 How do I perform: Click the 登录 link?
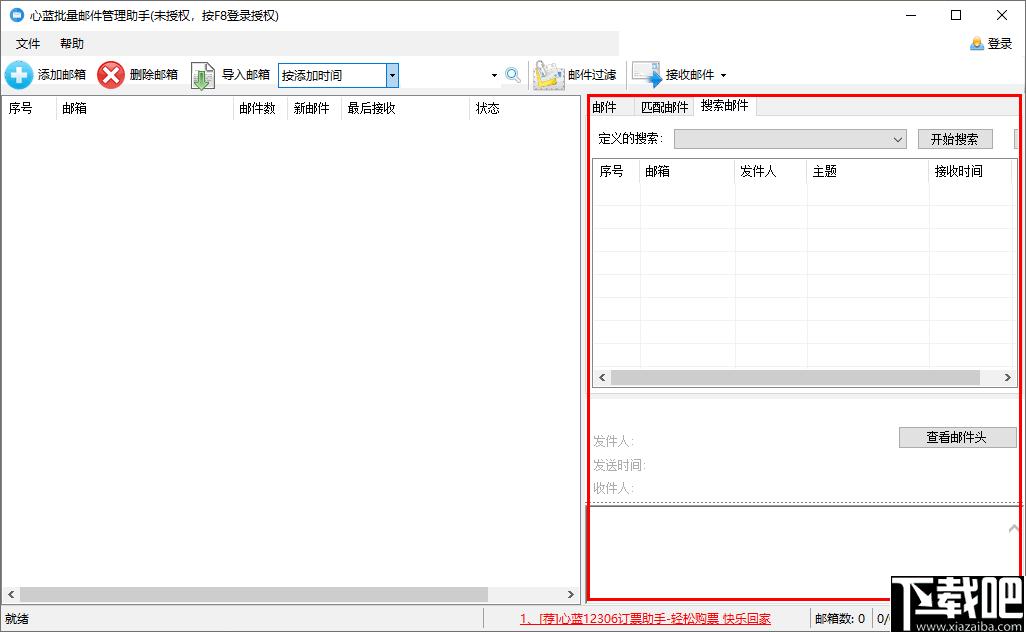click(x=1000, y=44)
